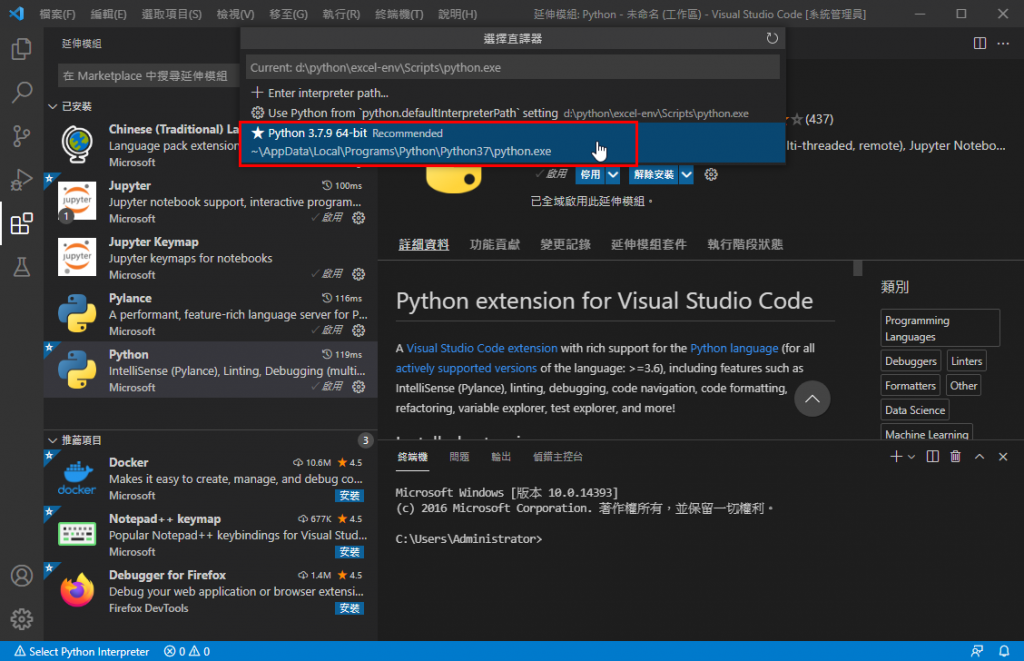Open the 檔案(F) menu
The image size is (1024, 661).
[57, 14]
